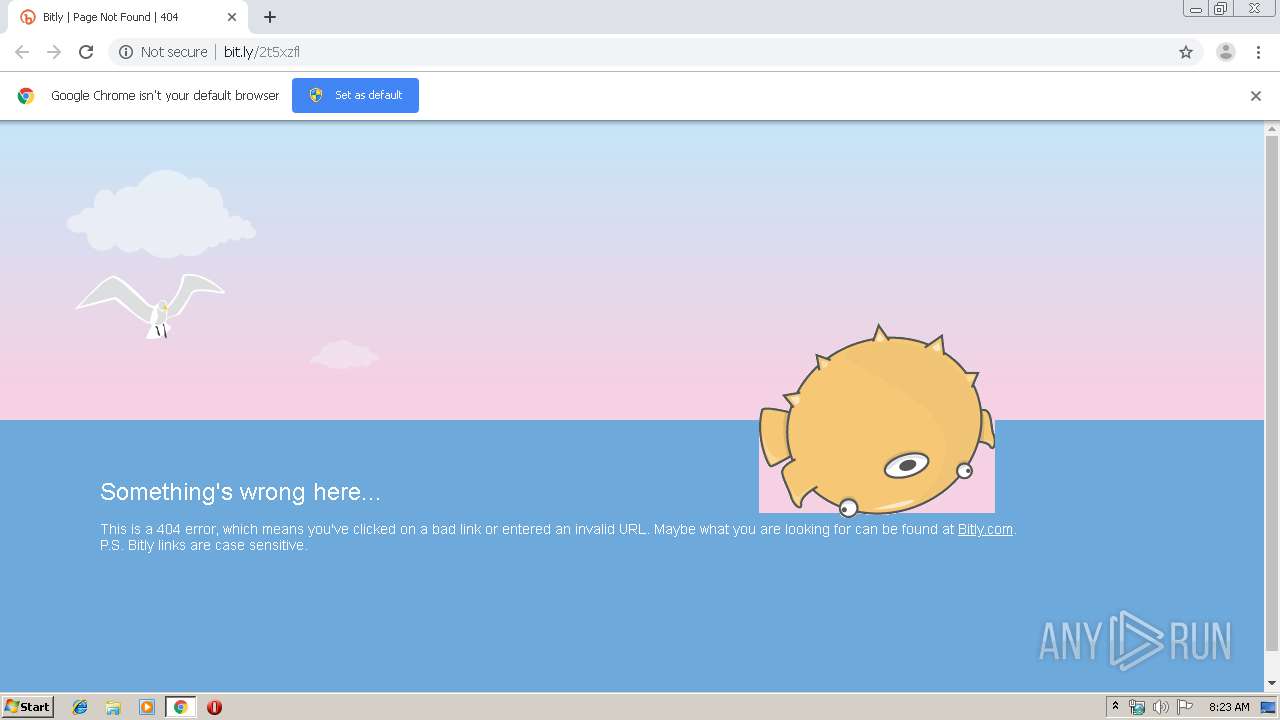The image size is (1280, 720).
Task: Open the network tray icon
Action: pos(1137,707)
